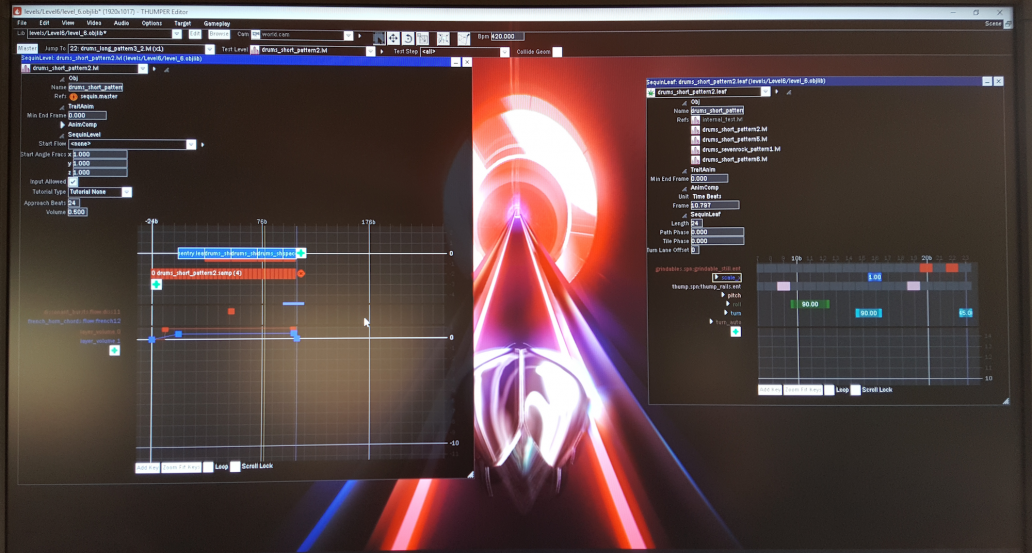
Task: Open the Gameplay menu
Action: click(216, 22)
